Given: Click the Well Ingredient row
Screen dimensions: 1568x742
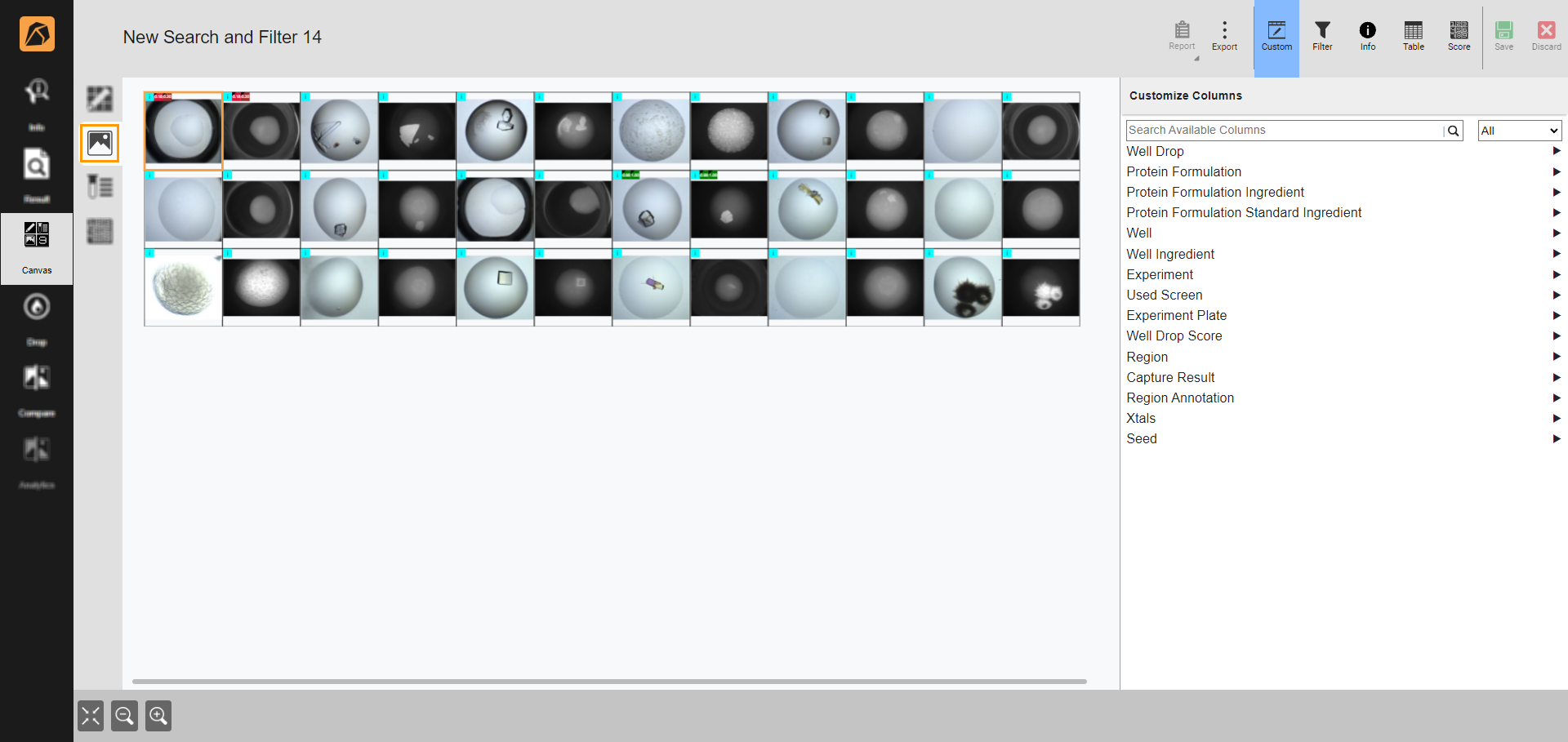Looking at the screenshot, I should pos(1343,254).
